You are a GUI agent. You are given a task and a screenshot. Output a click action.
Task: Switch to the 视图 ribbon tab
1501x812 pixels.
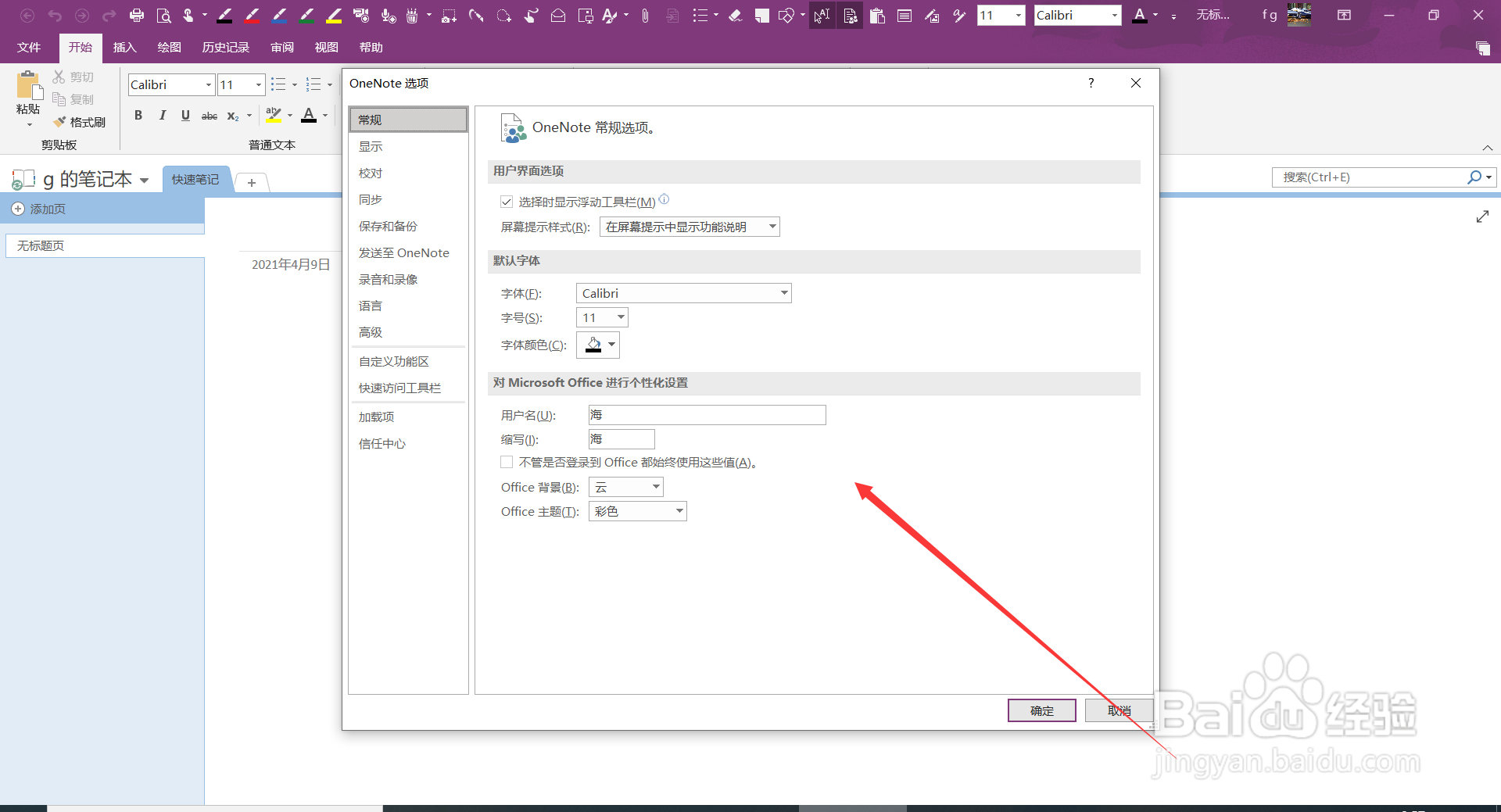pos(326,48)
